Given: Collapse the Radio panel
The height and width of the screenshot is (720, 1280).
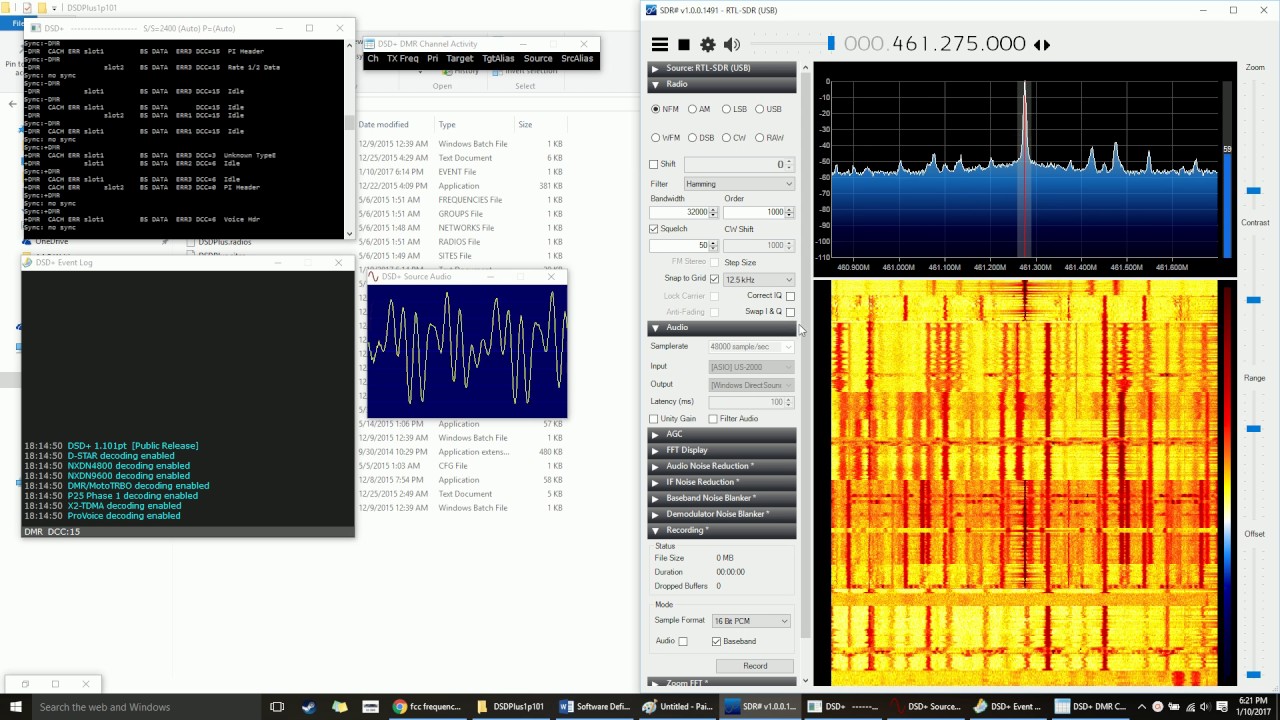Looking at the screenshot, I should coord(722,84).
